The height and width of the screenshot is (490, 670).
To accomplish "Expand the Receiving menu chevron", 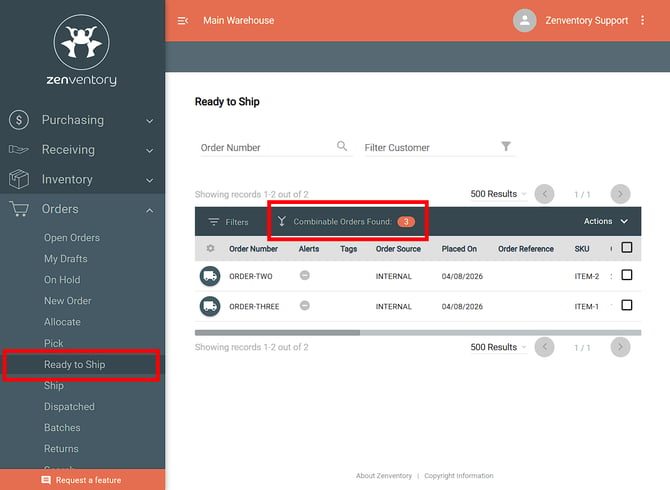I will pyautogui.click(x=150, y=151).
